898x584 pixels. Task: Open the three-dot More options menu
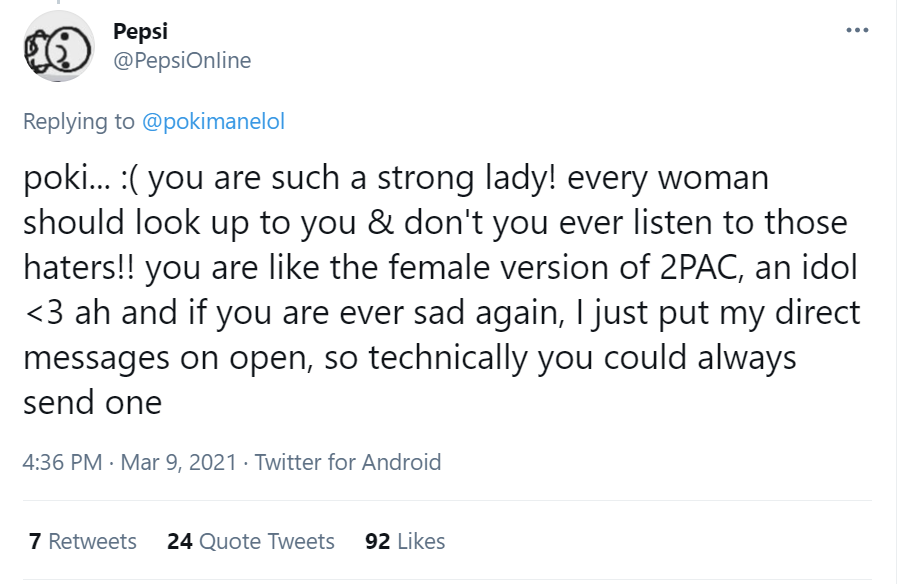[857, 30]
